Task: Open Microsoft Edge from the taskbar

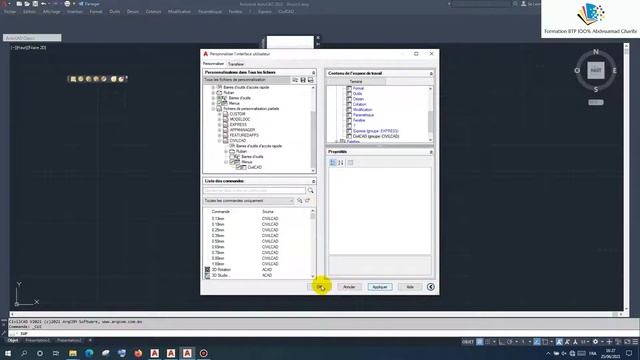Action: click(x=89, y=353)
